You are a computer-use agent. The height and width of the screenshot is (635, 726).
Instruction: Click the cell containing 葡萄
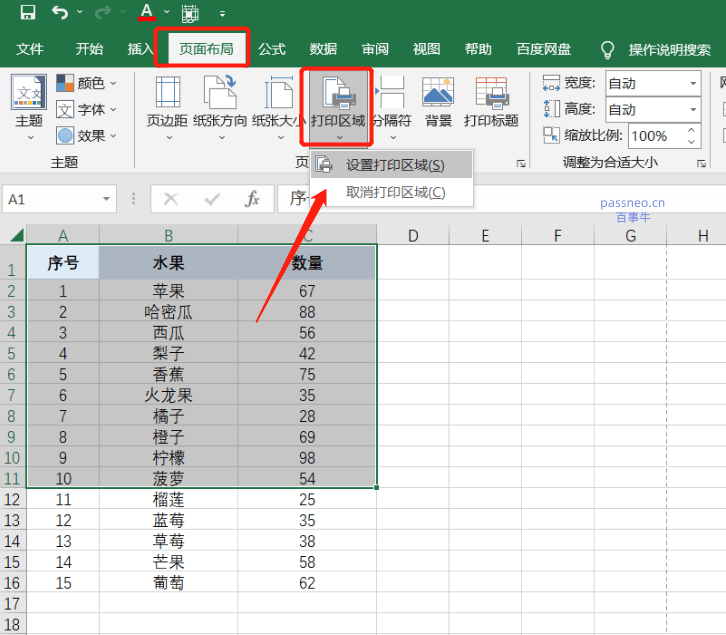[169, 583]
